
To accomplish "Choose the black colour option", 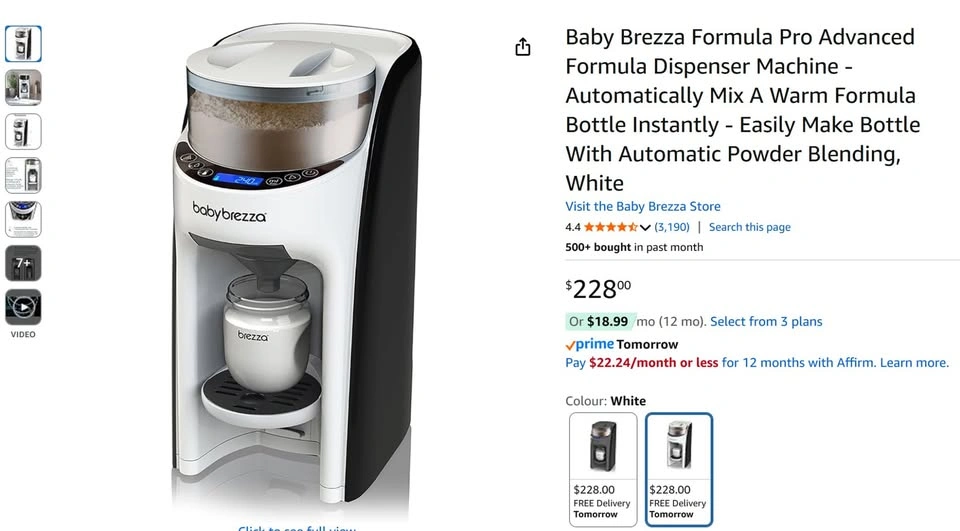I will [603, 469].
